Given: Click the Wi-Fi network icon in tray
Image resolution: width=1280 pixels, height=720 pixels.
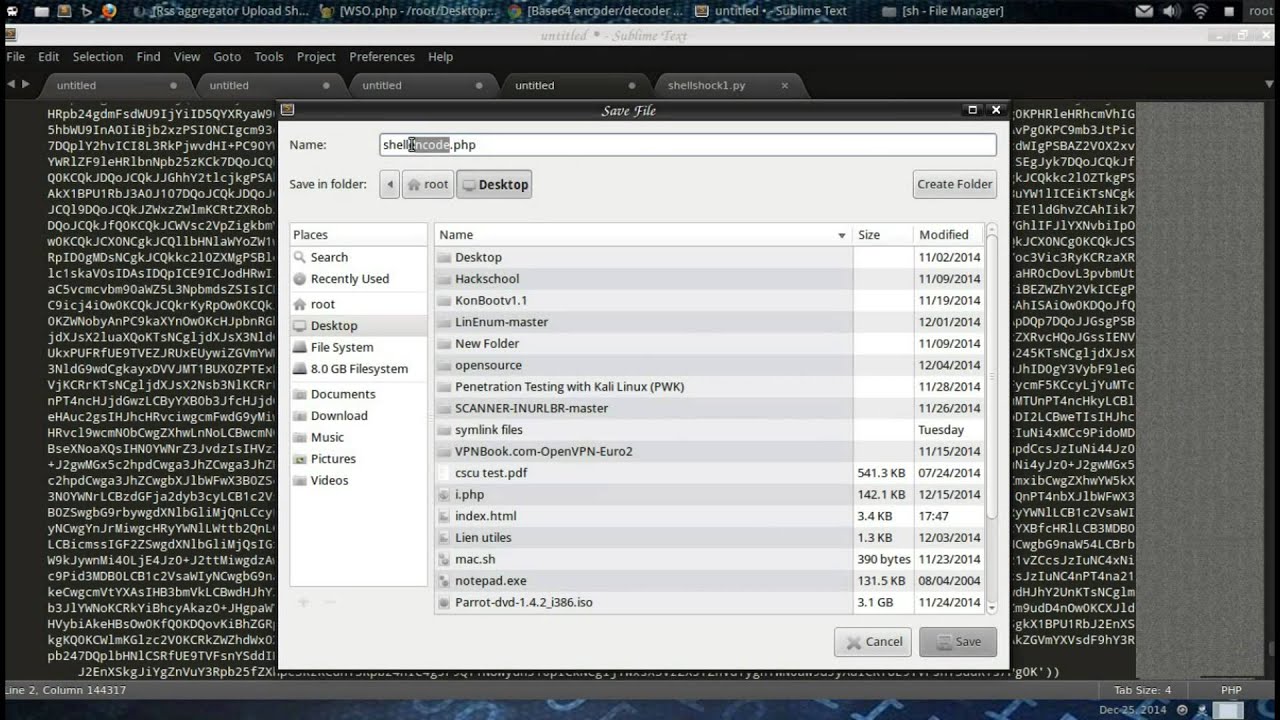Looking at the screenshot, I should coord(1201,11).
